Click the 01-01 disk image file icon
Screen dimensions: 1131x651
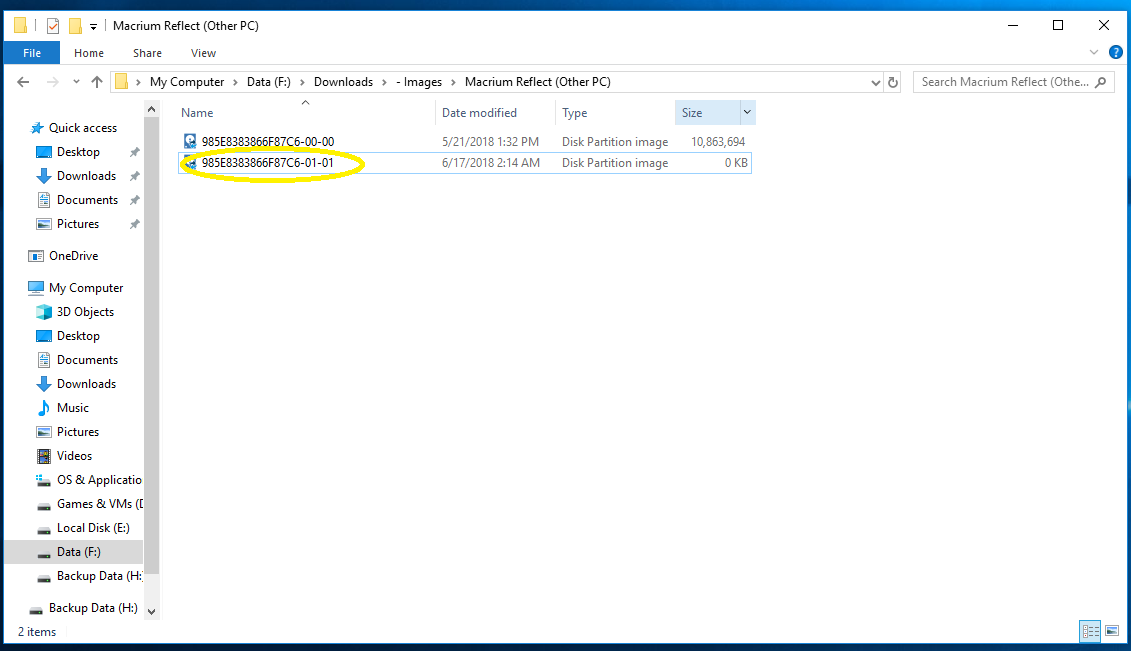190,163
